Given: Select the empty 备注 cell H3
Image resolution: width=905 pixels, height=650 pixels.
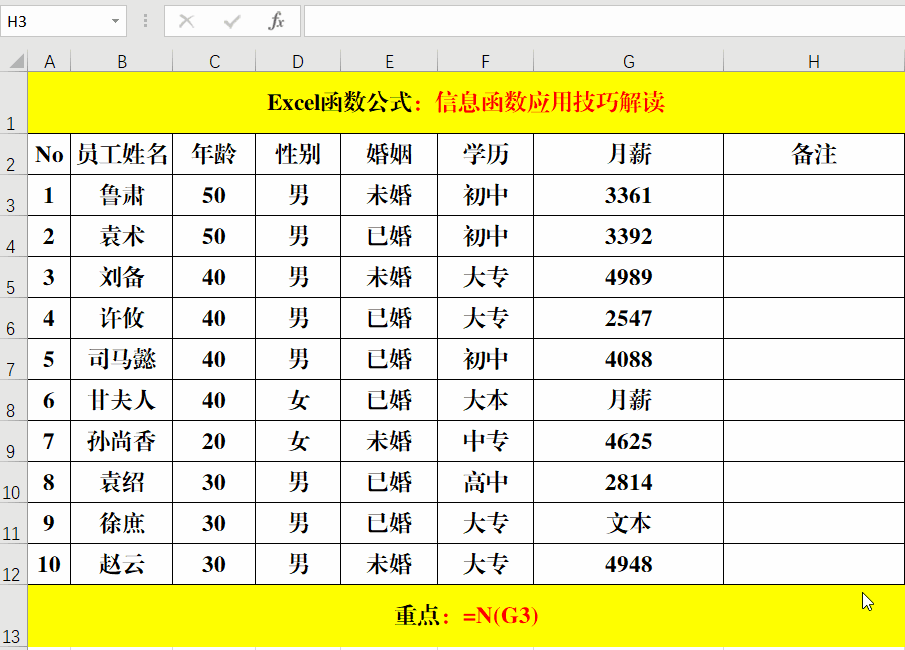Looking at the screenshot, I should pos(814,195).
